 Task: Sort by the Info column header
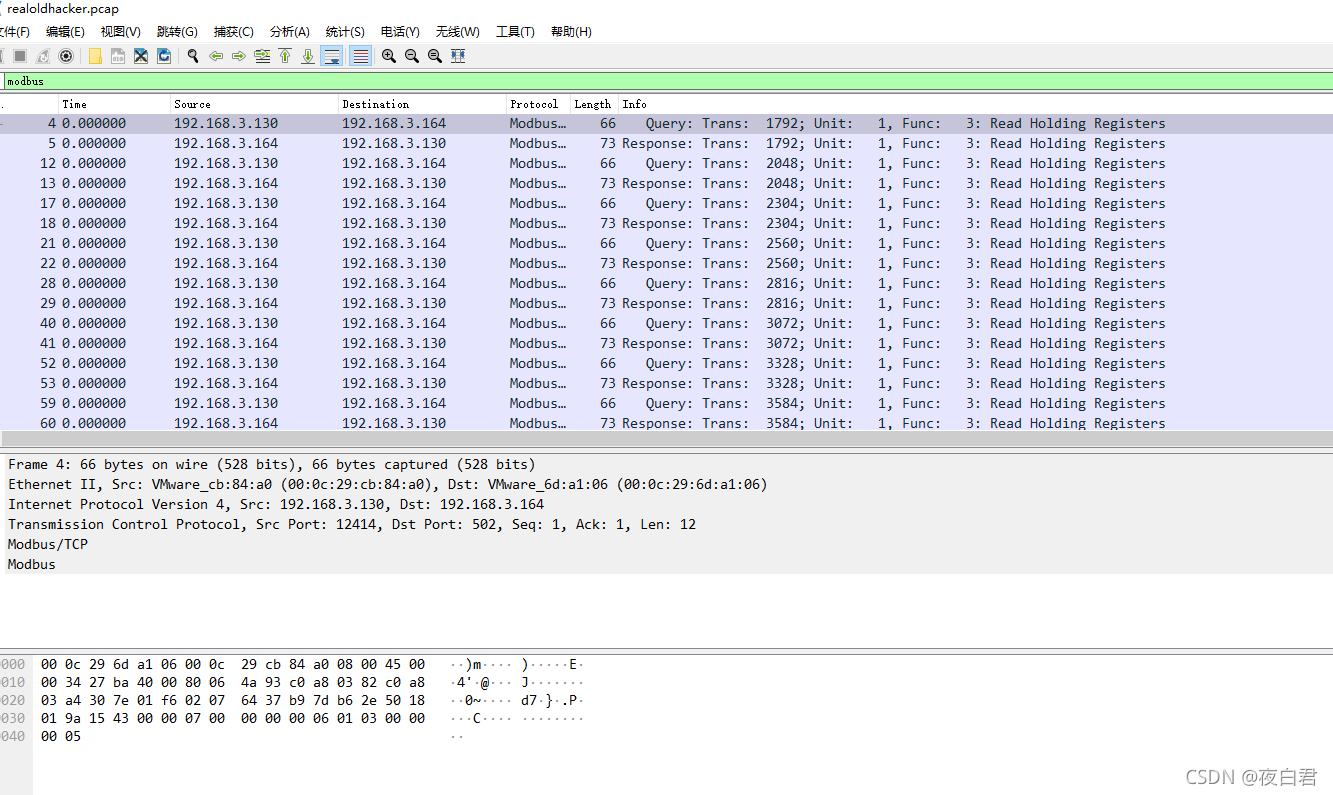(975, 104)
